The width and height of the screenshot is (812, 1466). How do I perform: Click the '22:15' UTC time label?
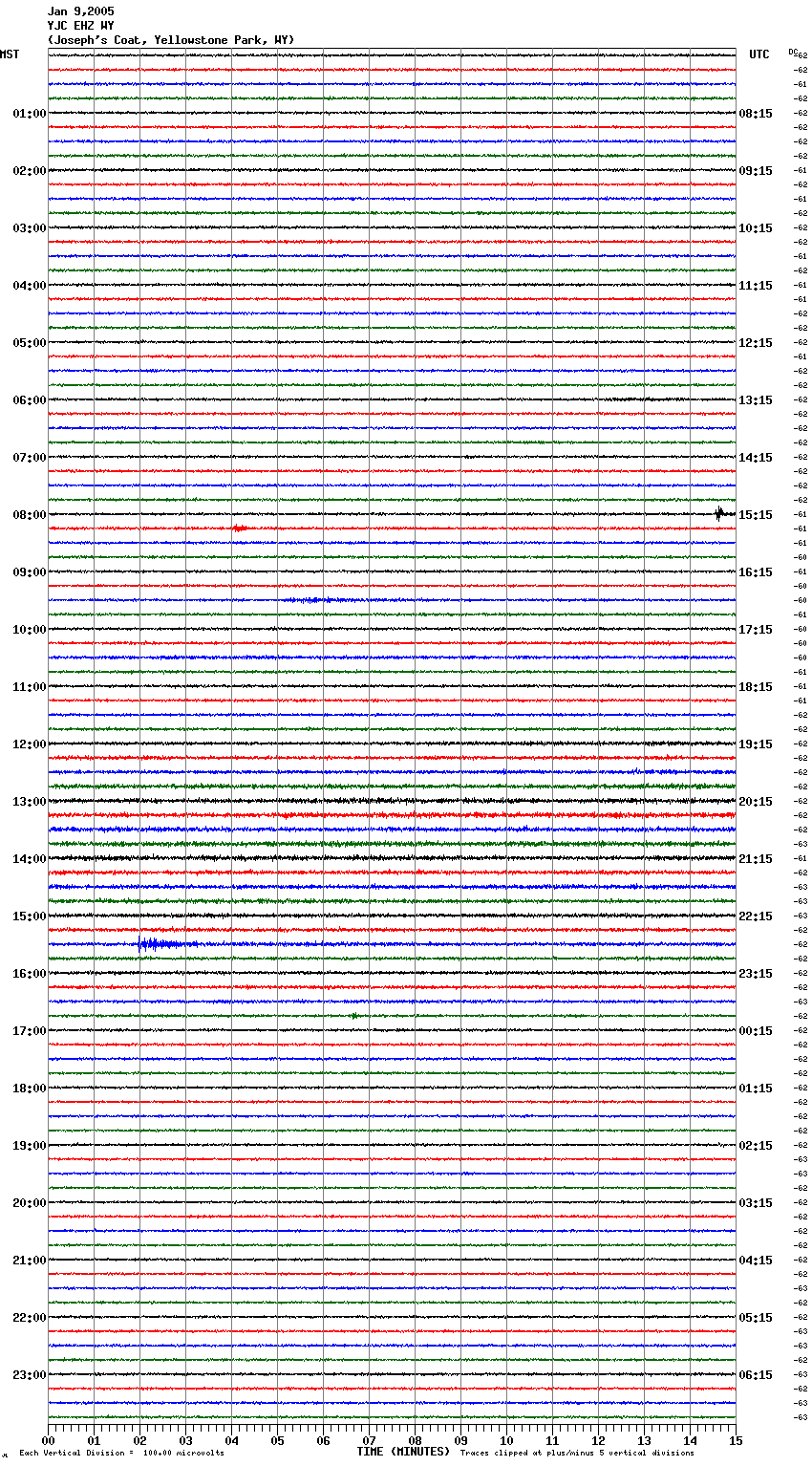(x=756, y=916)
